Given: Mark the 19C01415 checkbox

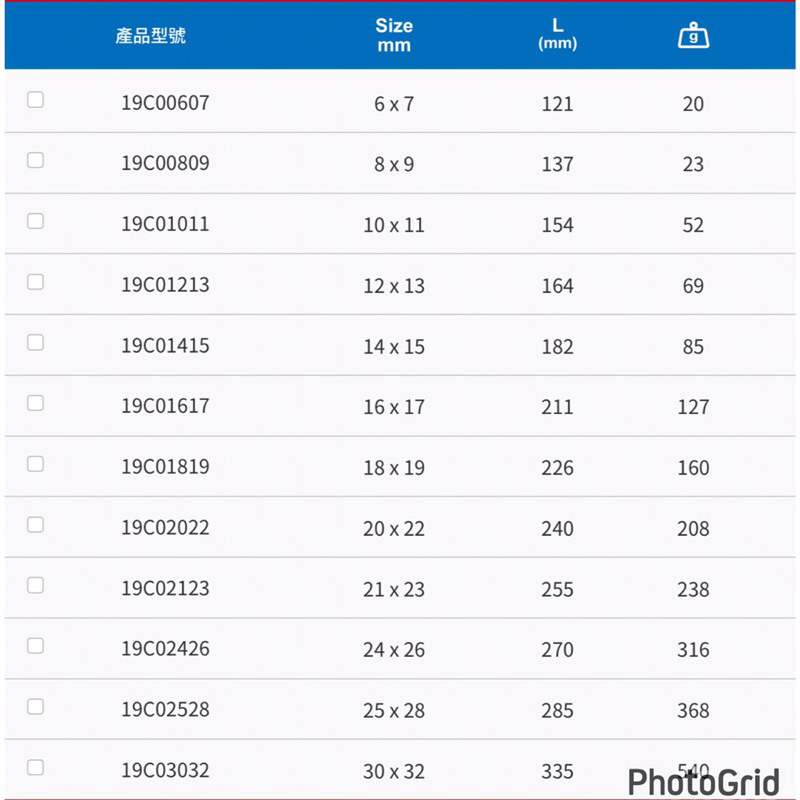Looking at the screenshot, I should pos(36,342).
